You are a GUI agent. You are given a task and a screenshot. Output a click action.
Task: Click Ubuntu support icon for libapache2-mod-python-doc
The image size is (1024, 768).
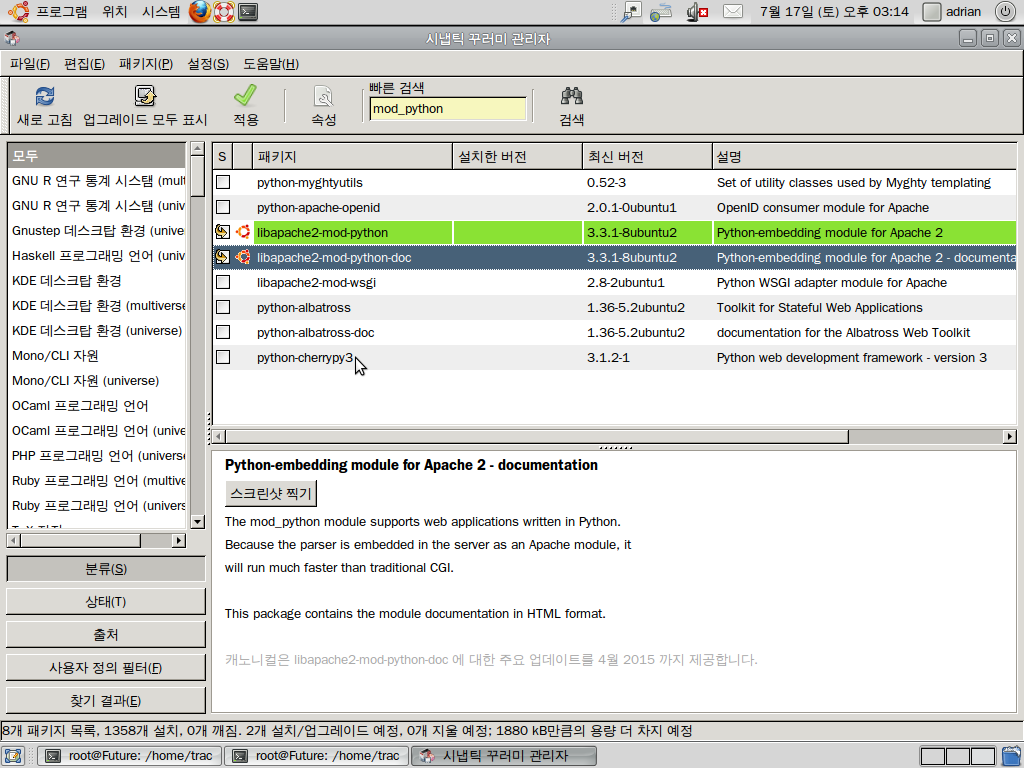pos(243,257)
